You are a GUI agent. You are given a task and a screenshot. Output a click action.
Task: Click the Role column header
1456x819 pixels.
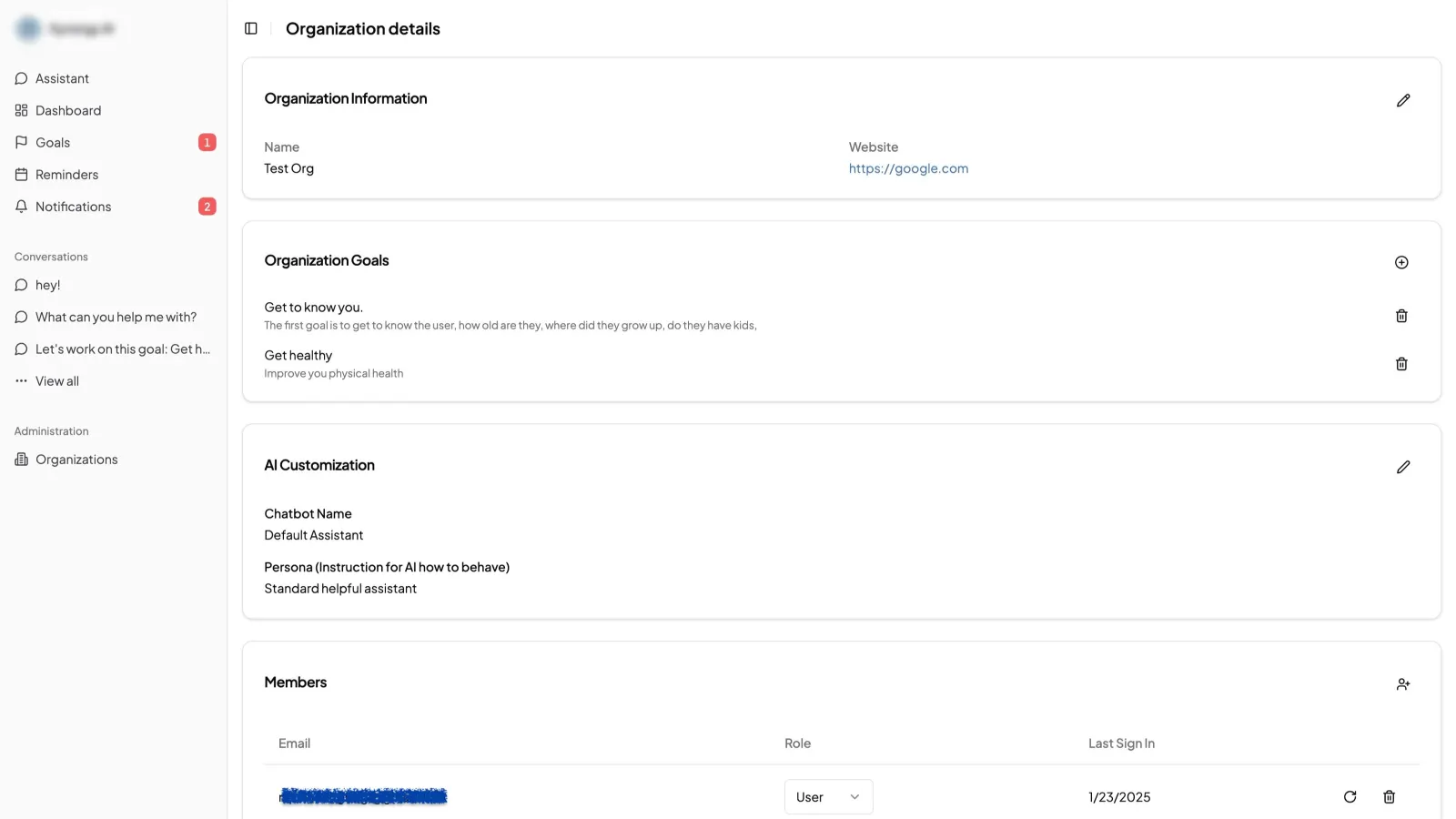797,743
